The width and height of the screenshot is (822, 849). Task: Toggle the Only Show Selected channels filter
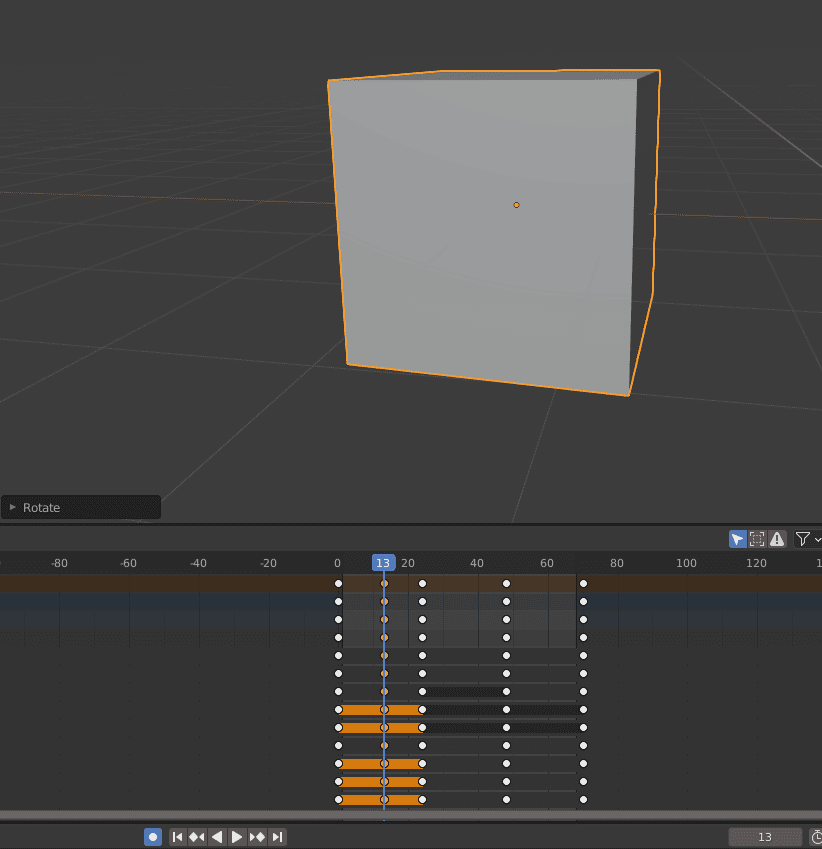(738, 539)
